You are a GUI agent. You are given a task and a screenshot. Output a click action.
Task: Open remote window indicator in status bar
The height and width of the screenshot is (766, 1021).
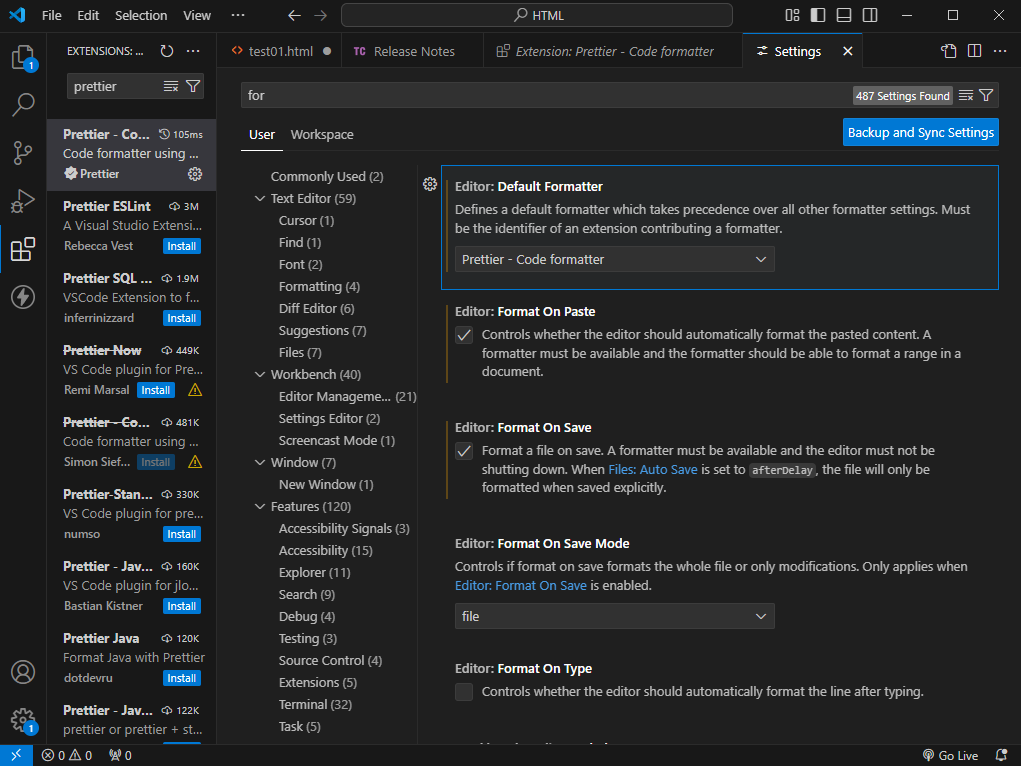coord(16,755)
